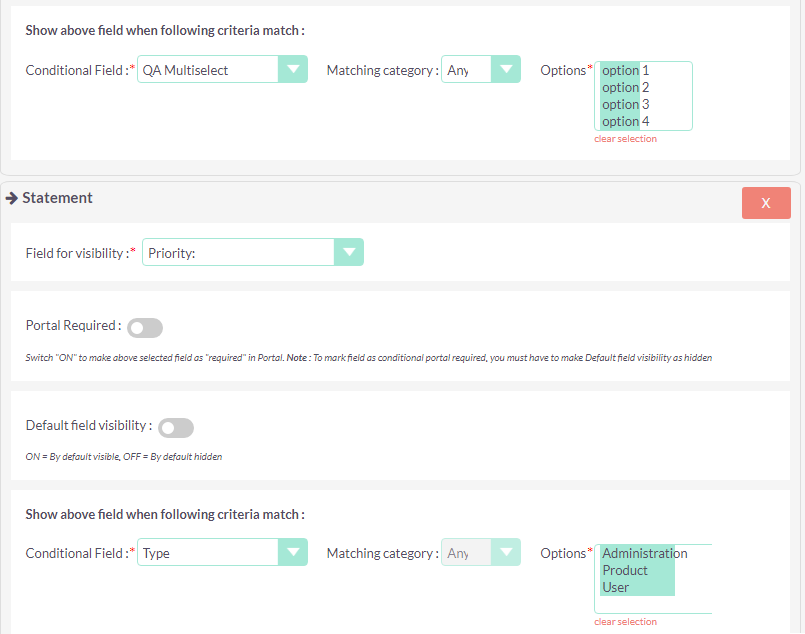Open the disabled lower Matching category dropdown
Screen dimensions: 805x634
[x=481, y=553]
